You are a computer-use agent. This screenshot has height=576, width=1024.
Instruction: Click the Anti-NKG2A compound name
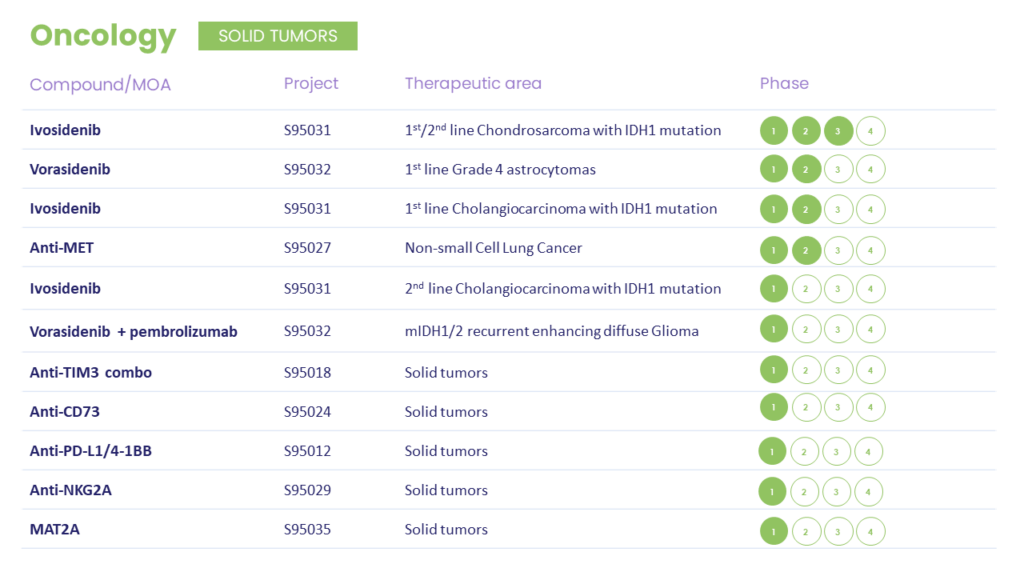pos(71,490)
